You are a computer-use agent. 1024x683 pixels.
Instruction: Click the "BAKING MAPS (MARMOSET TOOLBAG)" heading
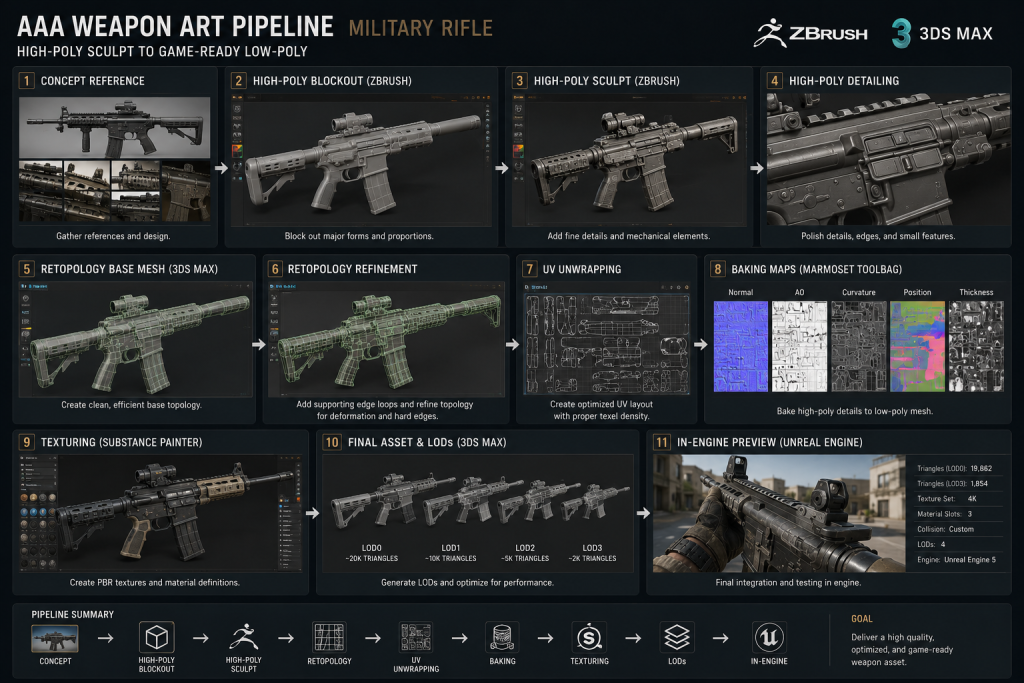816,269
